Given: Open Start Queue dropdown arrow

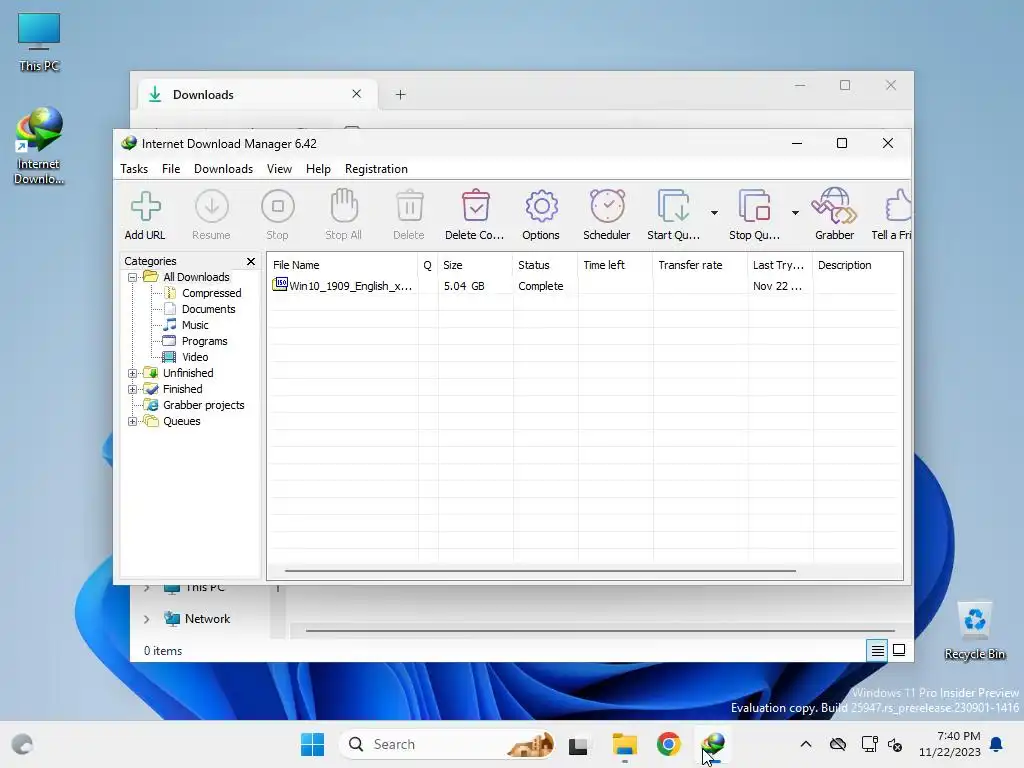Looking at the screenshot, I should click(x=714, y=213).
